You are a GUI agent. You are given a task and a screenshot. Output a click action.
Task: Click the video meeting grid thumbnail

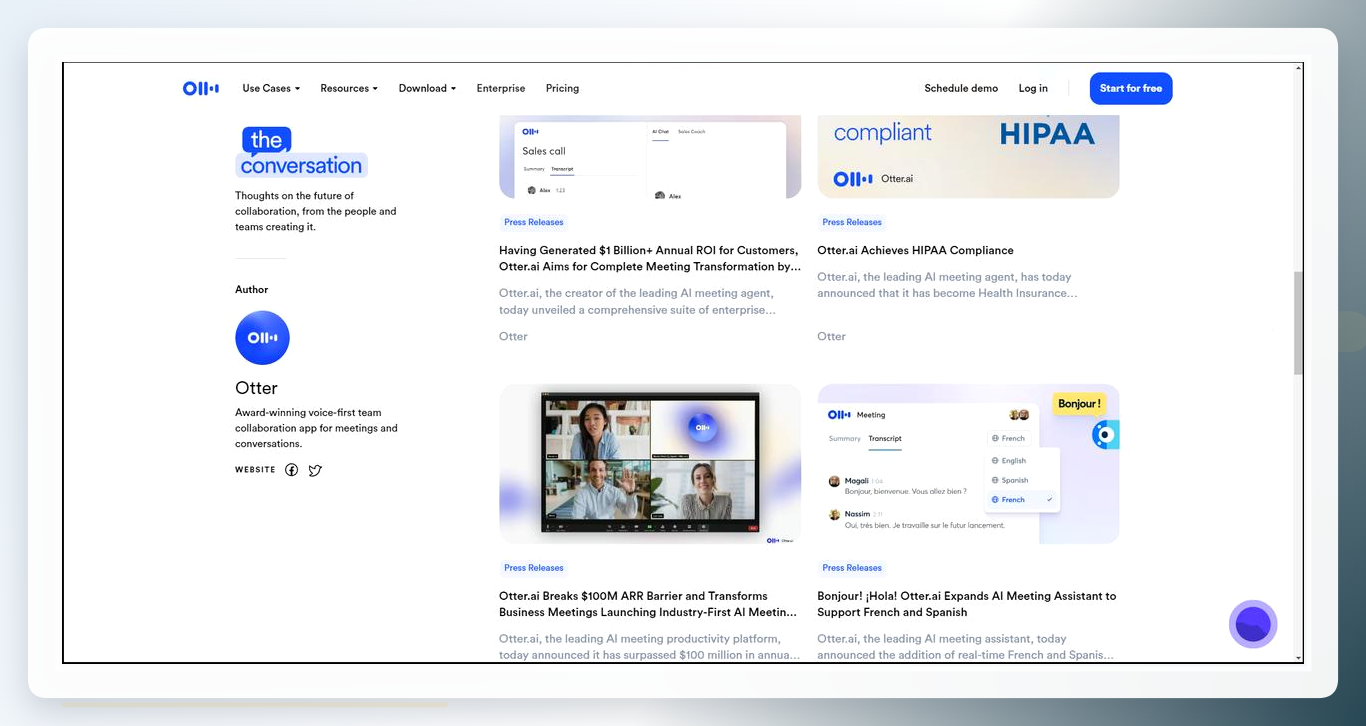(650, 464)
